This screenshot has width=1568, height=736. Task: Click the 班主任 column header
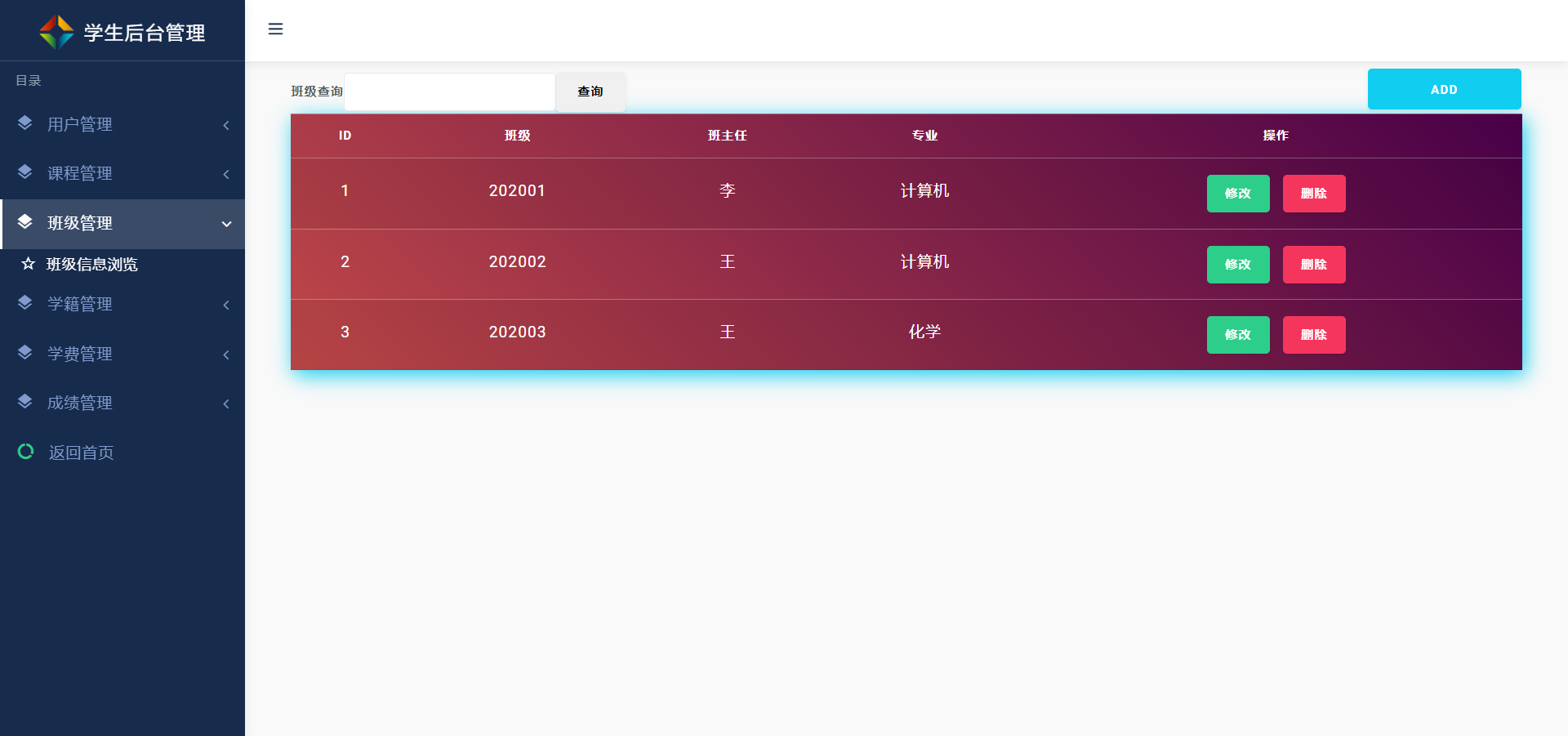[728, 136]
